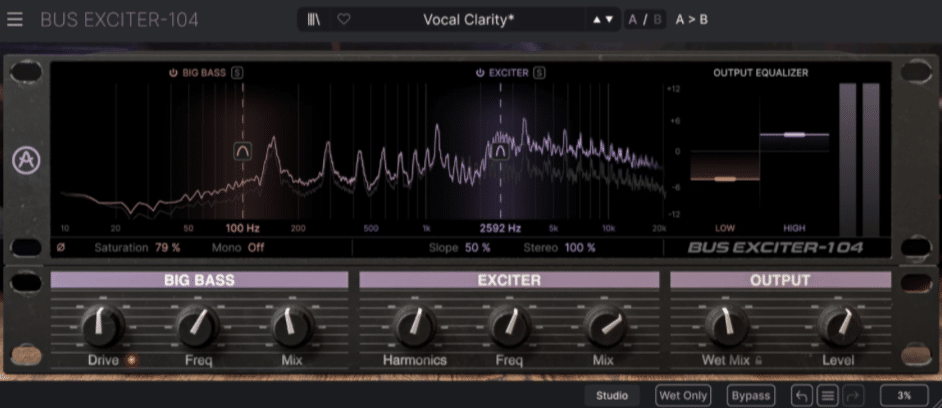Viewport: 942px width, 408px height.
Task: Favorite the preset with the heart icon
Action: coord(344,19)
